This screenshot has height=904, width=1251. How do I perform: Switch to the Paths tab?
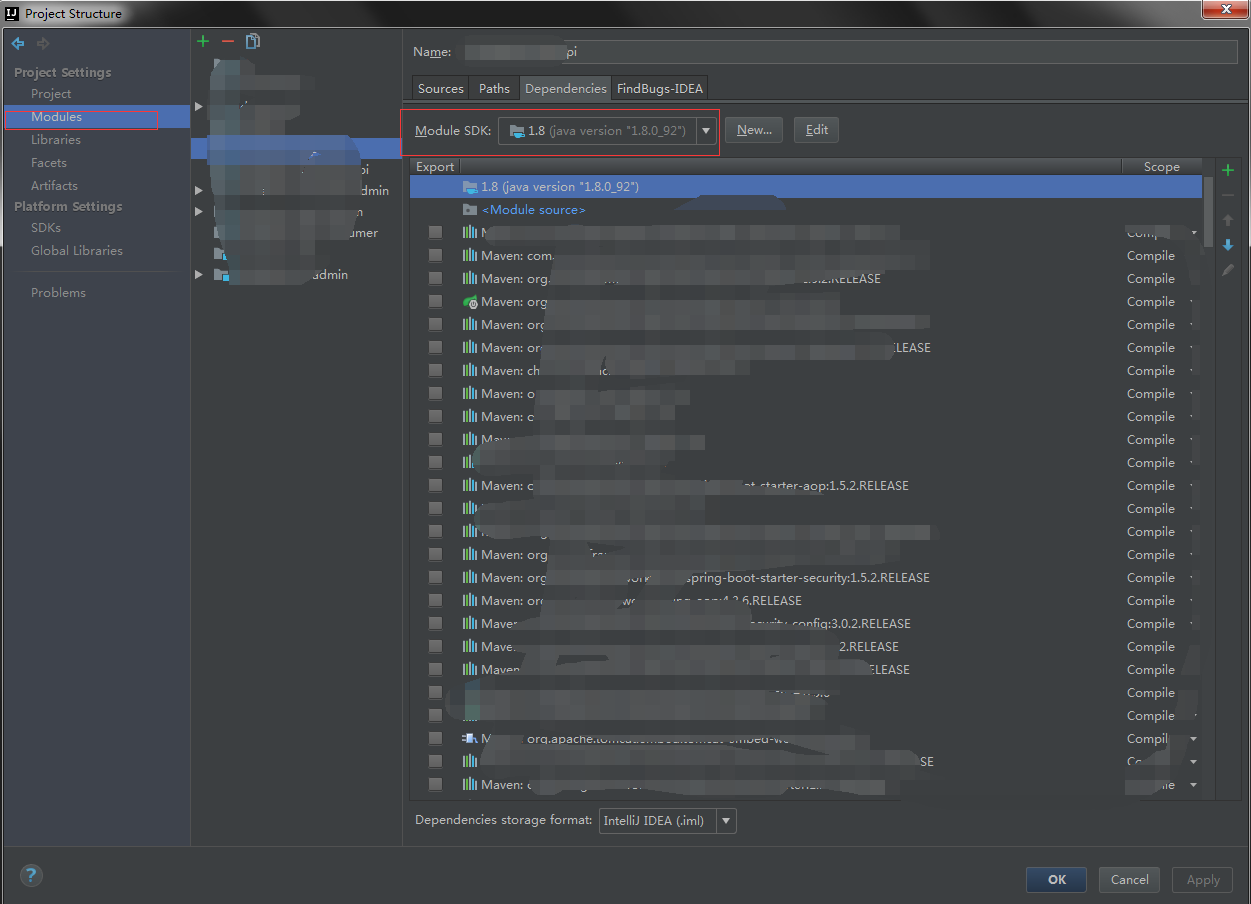494,89
